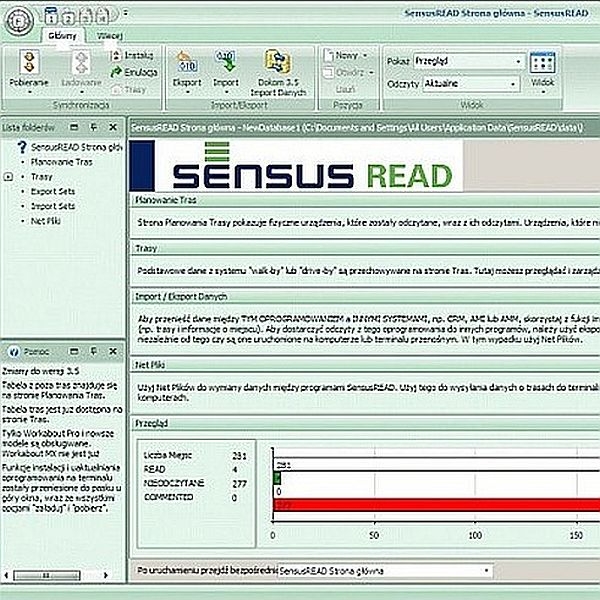Click the Pobieranie download icon
Viewport: 600px width, 600px height.
(x=29, y=62)
